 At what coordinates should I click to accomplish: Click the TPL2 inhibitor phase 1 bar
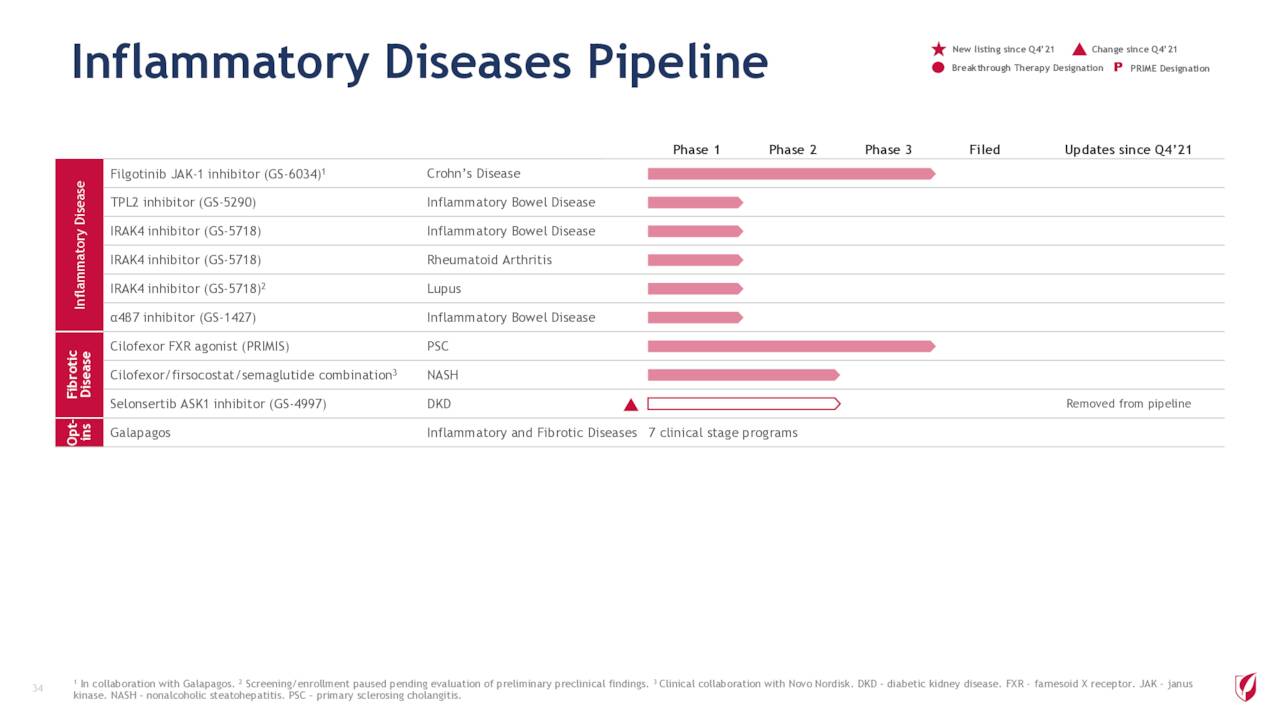[695, 203]
